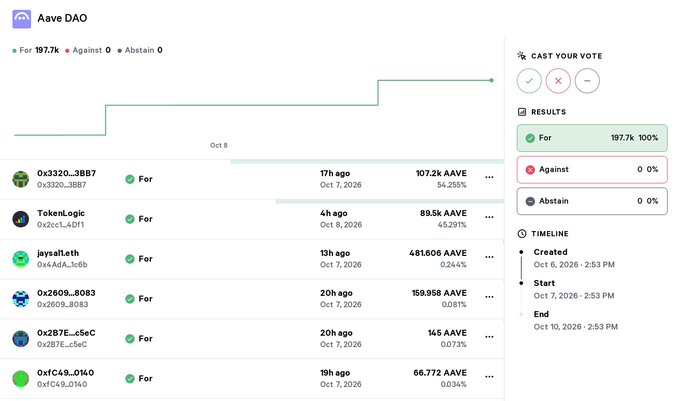Select the Abstain result bar

click(592, 201)
